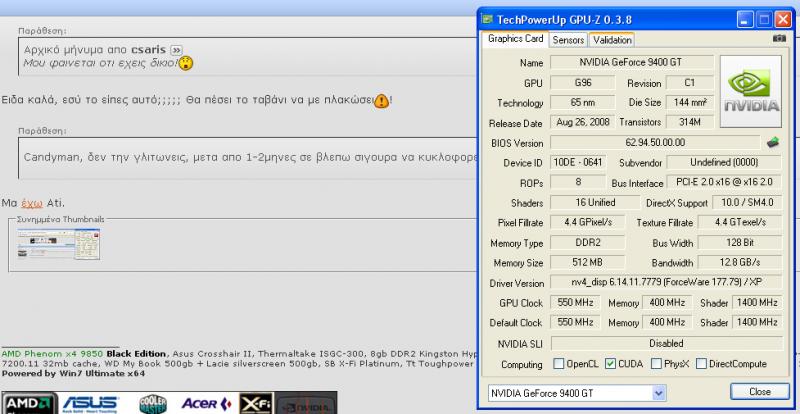Click the Subvendor value Undefined (0000)
Screen dimensions: 800x414
pyautogui.click(x=724, y=162)
